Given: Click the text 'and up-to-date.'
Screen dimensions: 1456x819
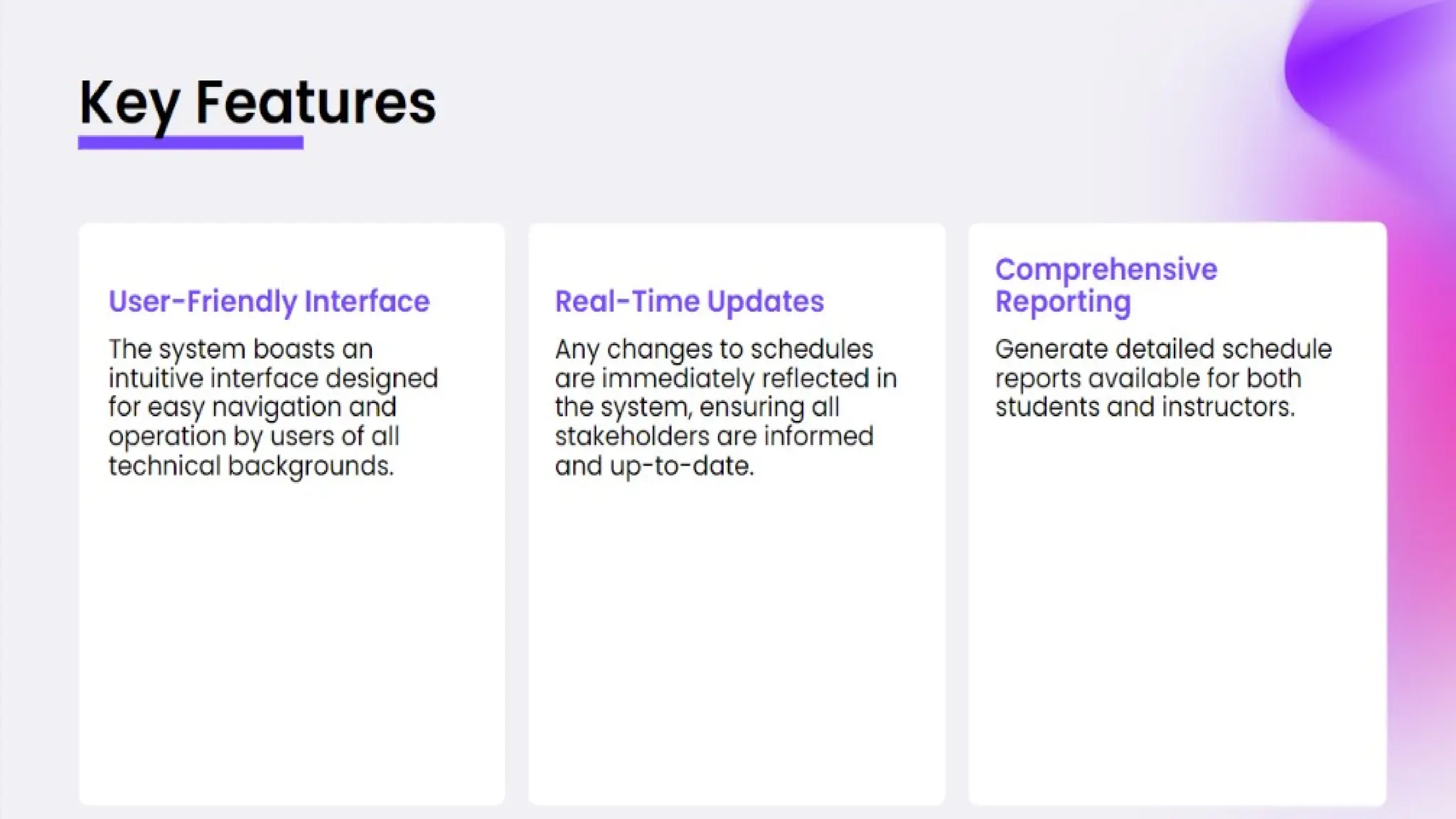Looking at the screenshot, I should [653, 466].
